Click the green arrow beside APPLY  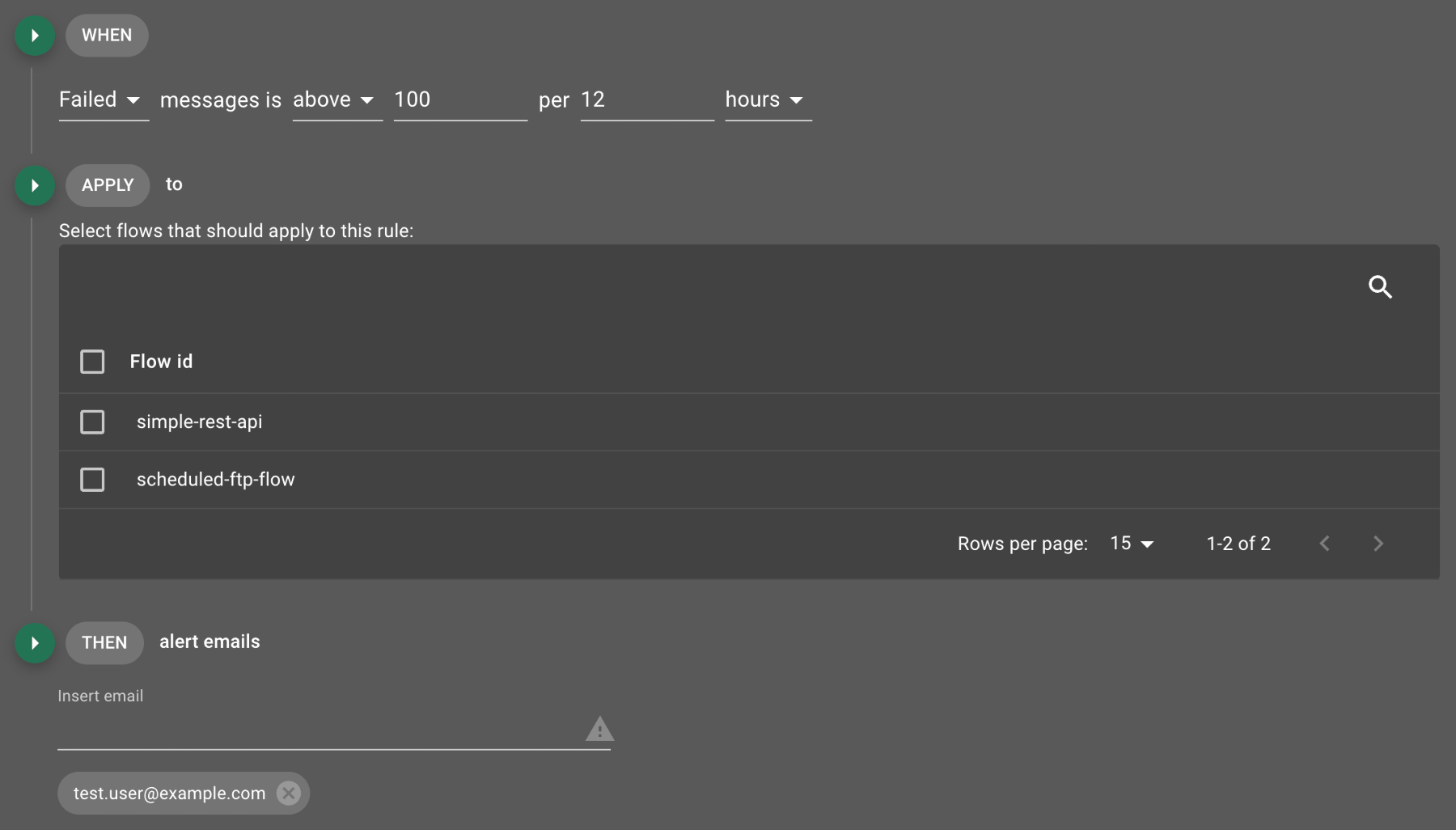click(x=35, y=185)
